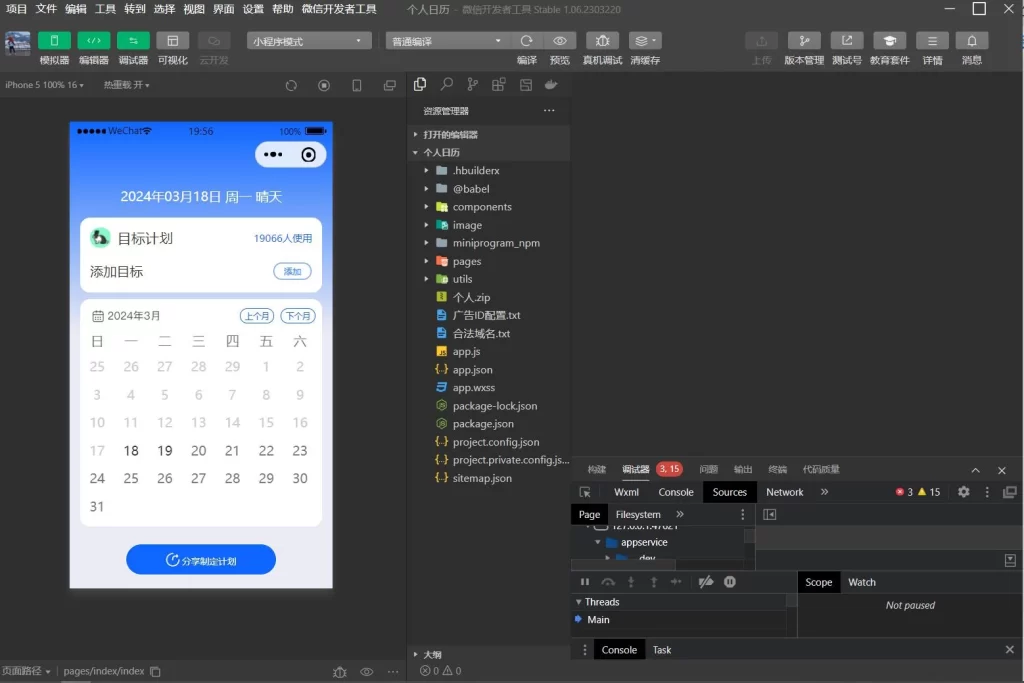Open the 消息 notifications icon

[x=971, y=40]
